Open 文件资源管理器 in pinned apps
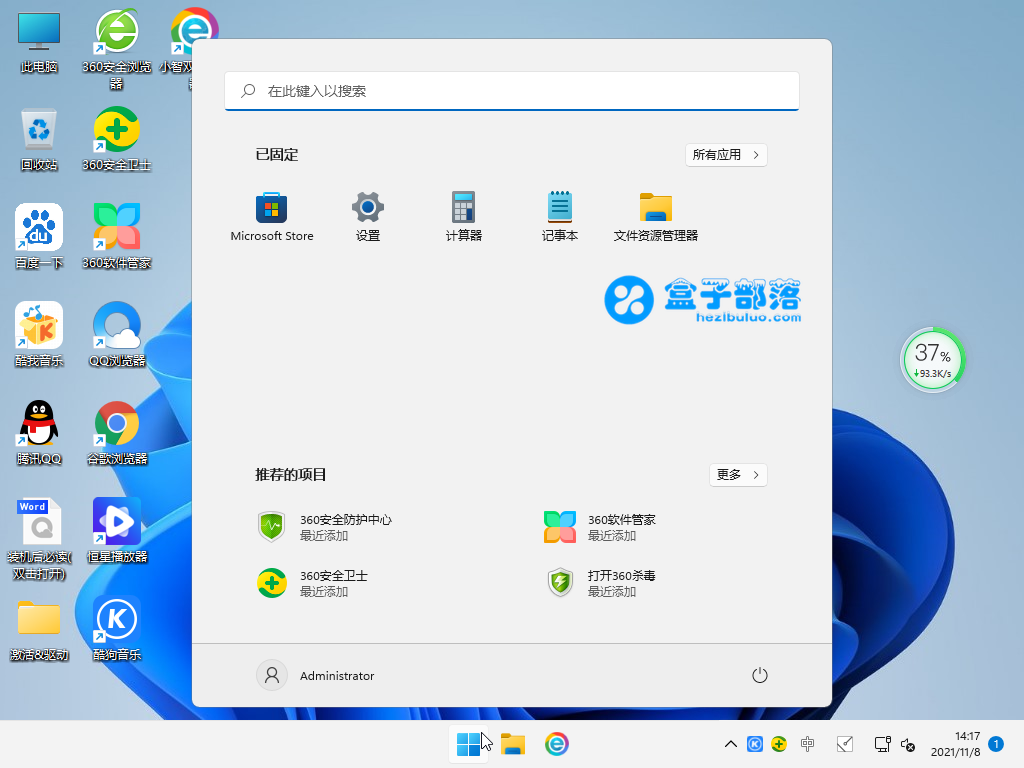This screenshot has height=768, width=1024. (656, 217)
